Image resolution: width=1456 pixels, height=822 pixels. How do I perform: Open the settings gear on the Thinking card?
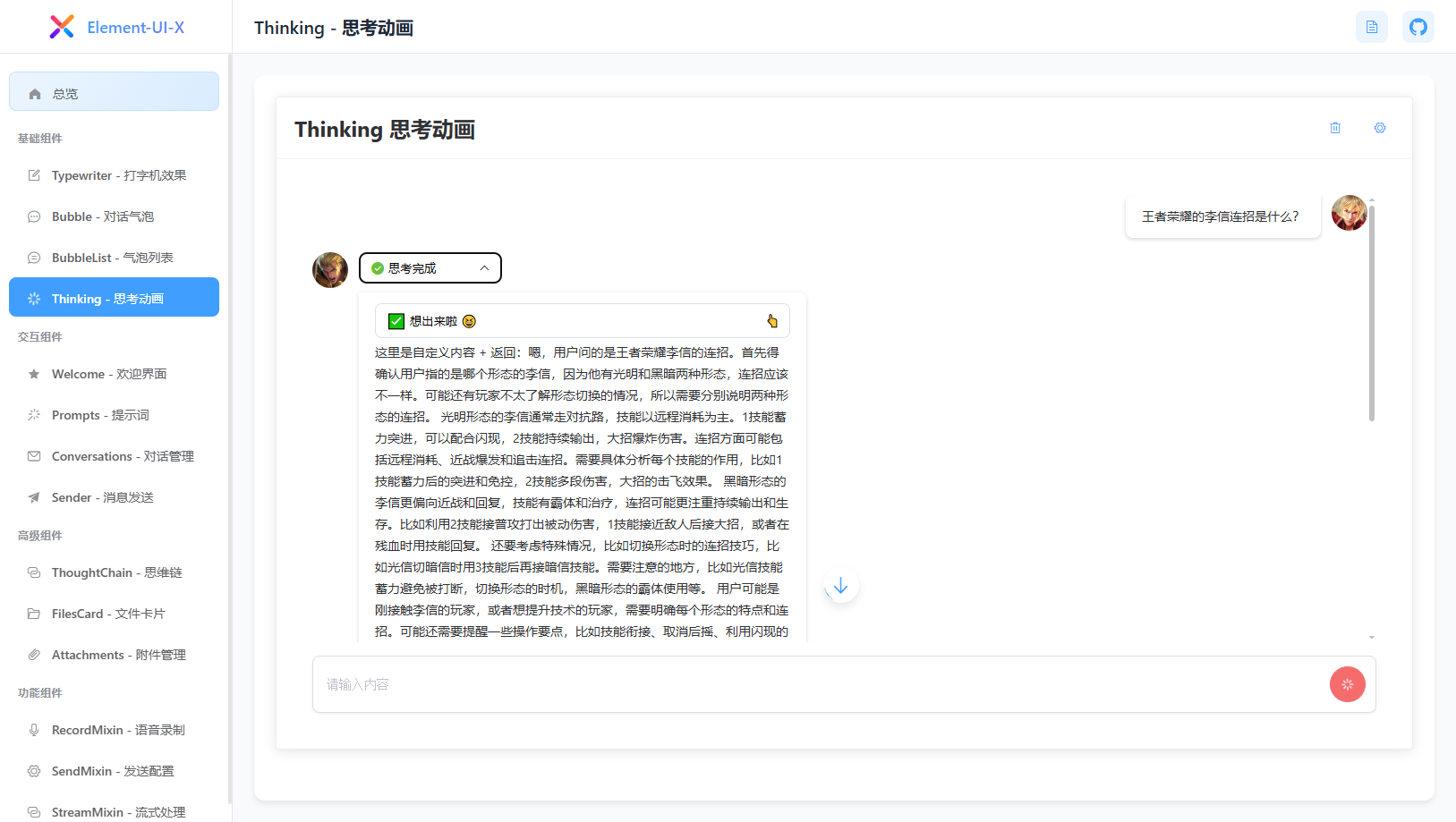point(1379,128)
